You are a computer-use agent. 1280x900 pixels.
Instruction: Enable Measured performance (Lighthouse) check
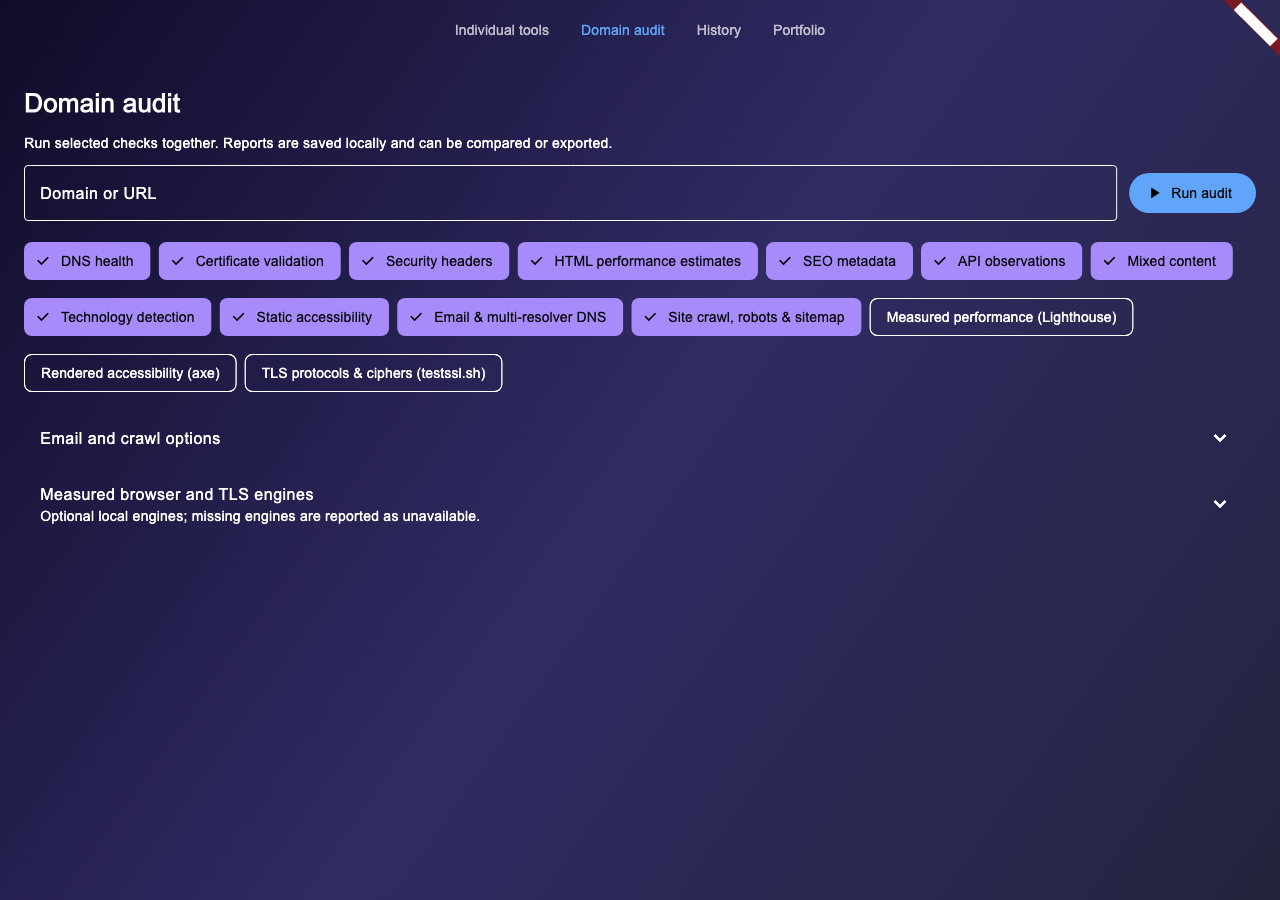[x=1001, y=317]
